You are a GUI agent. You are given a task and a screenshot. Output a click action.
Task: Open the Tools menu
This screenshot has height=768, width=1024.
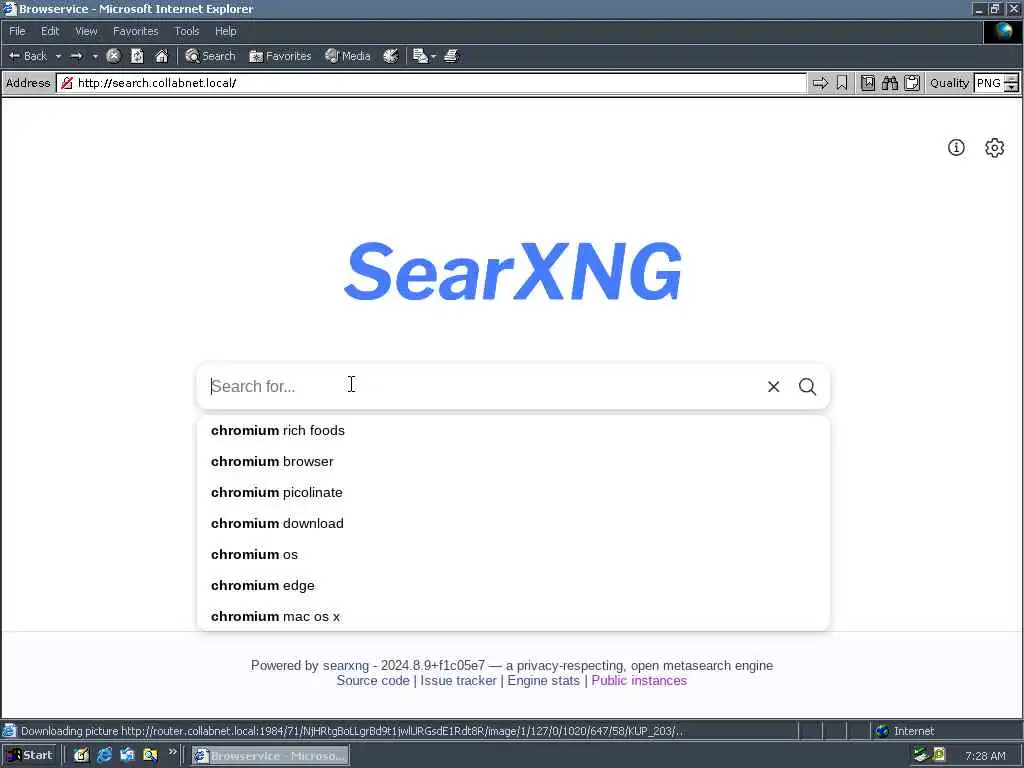pyautogui.click(x=186, y=31)
